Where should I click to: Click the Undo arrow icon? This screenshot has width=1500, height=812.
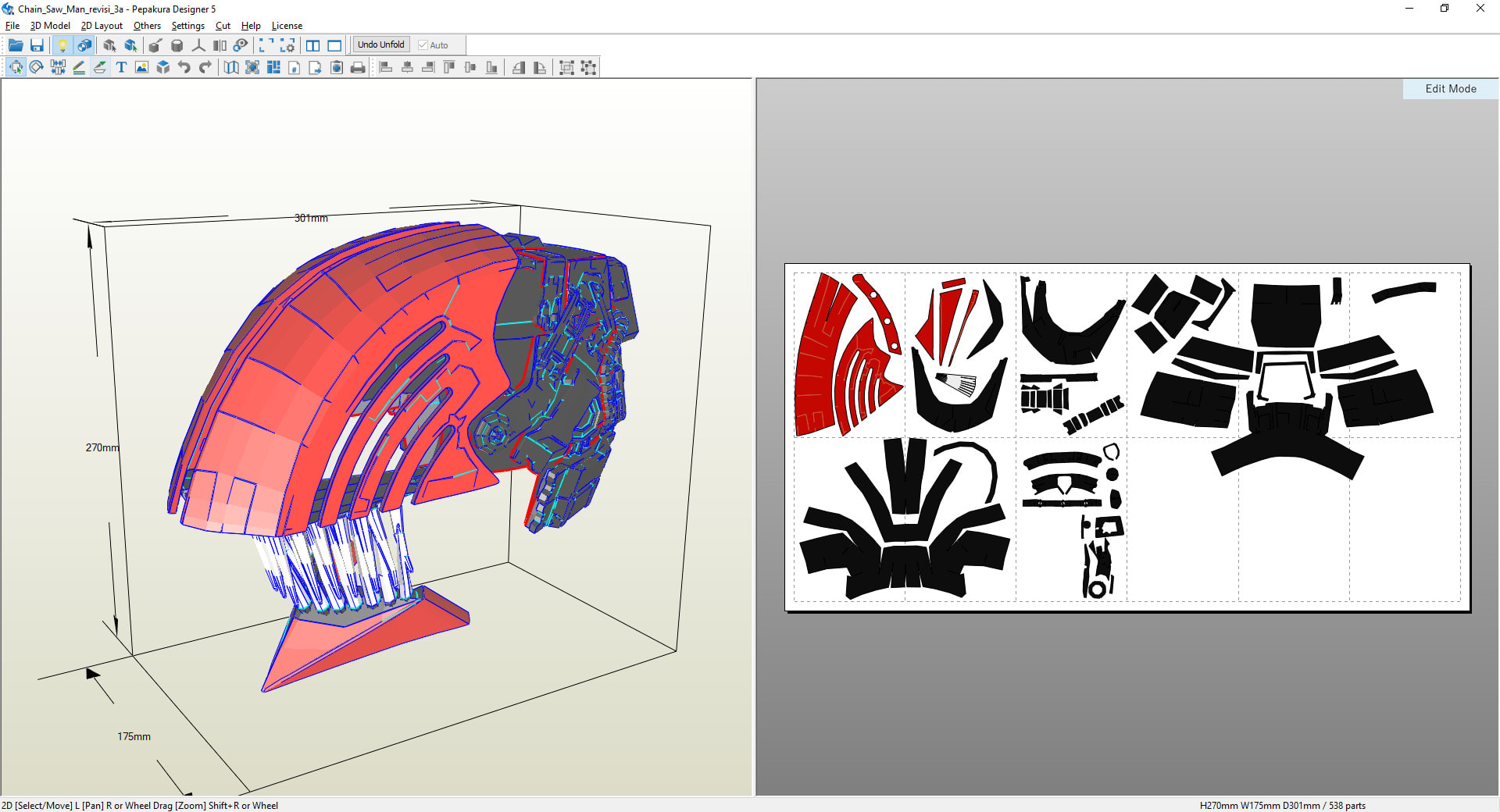pos(184,67)
